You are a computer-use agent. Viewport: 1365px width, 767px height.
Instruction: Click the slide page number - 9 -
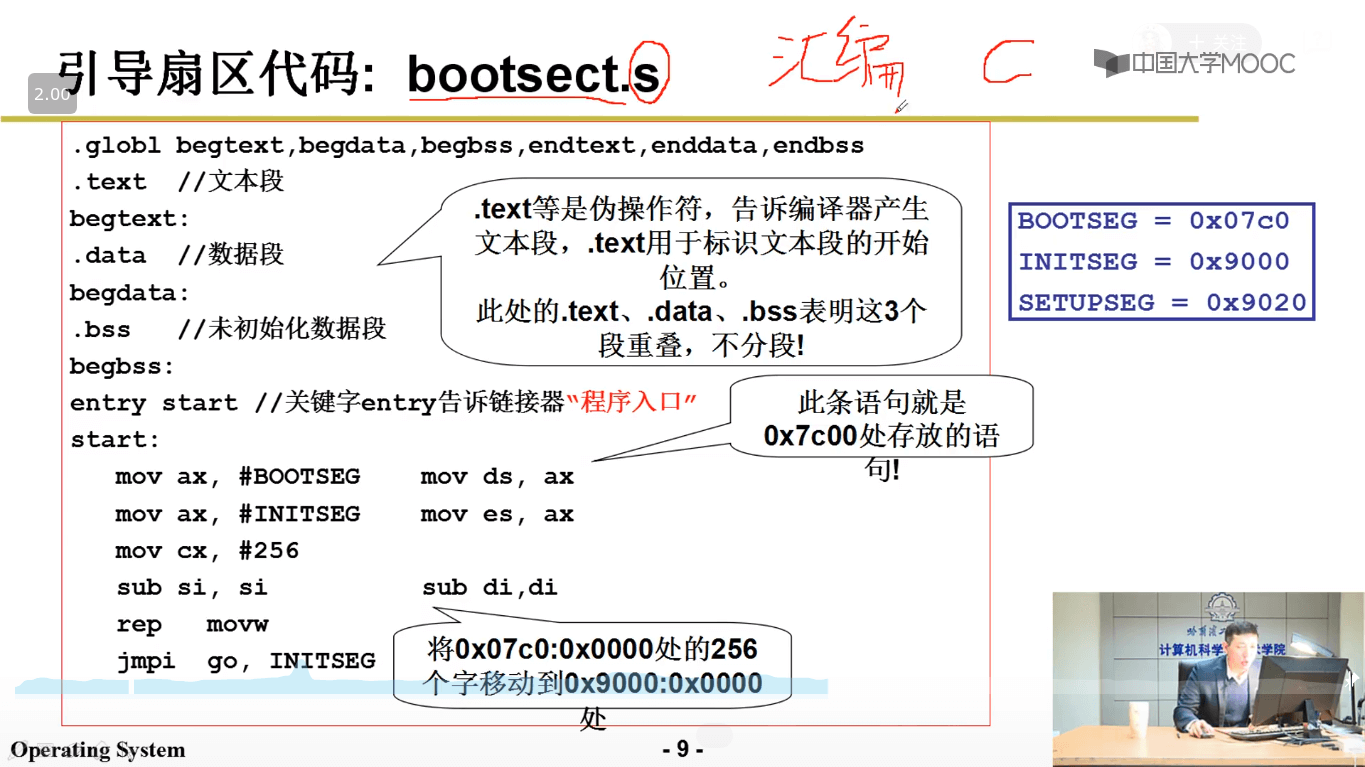683,749
